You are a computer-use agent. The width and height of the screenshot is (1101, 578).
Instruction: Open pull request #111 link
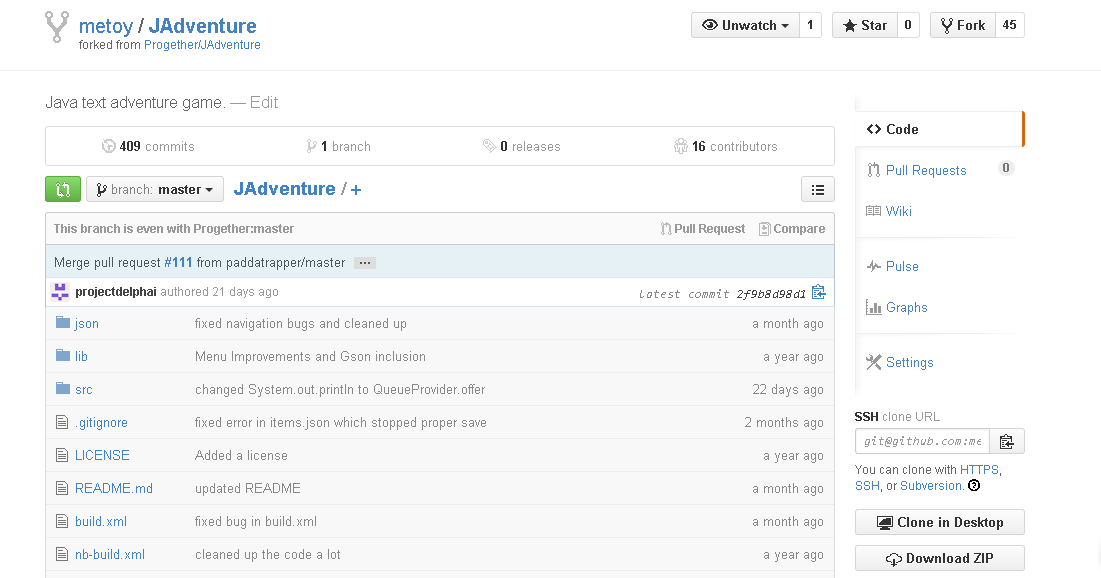click(x=178, y=262)
